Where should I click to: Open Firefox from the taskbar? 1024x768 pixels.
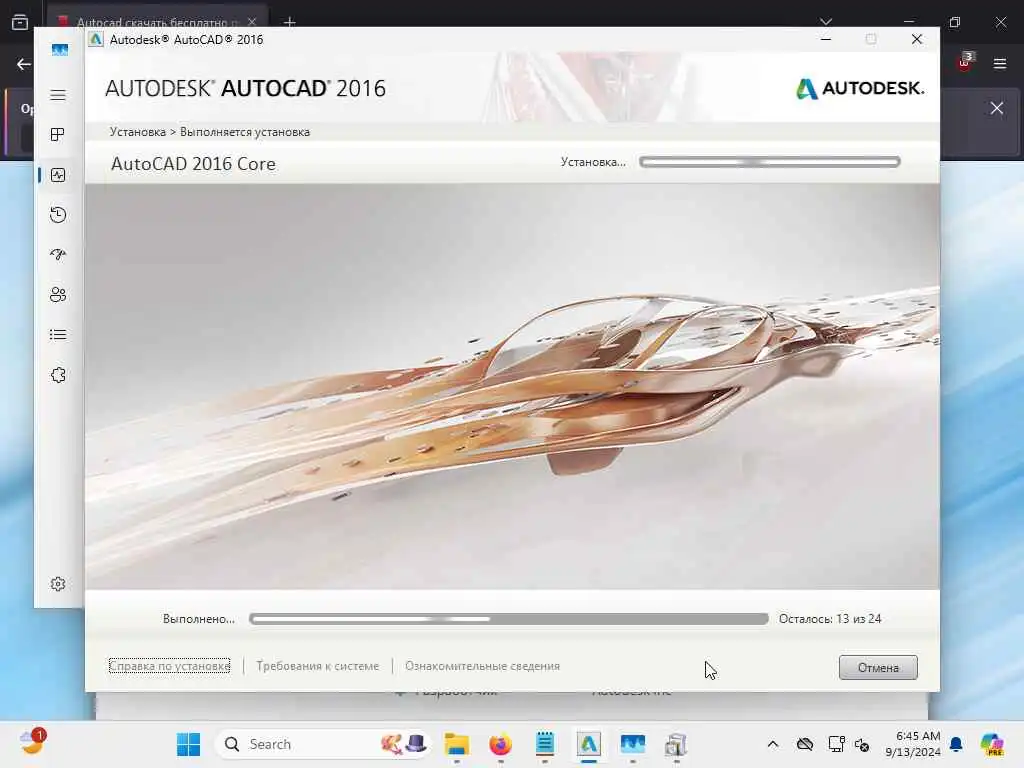(500, 744)
